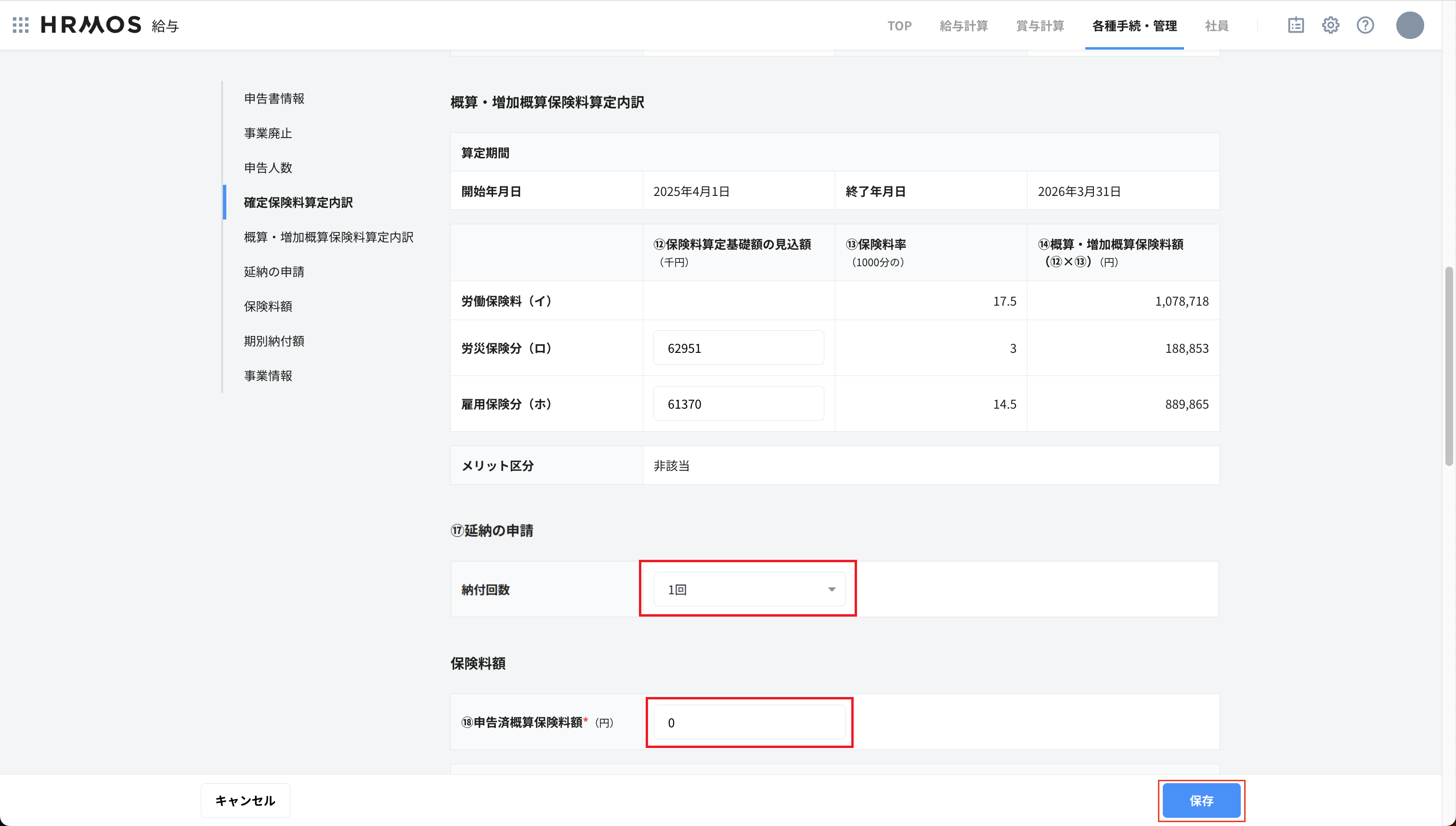Go to the TOP tab
1456x826 pixels.
[899, 26]
